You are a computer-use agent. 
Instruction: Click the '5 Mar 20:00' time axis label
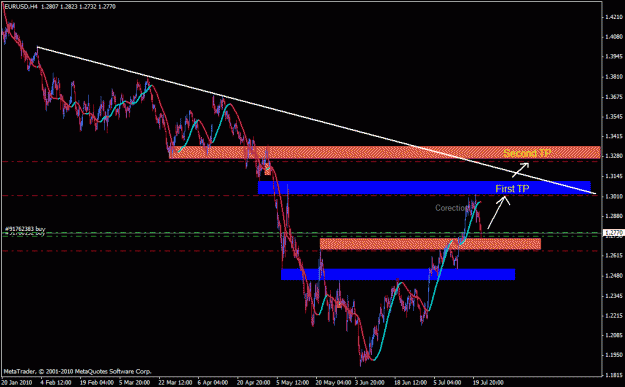[135, 382]
